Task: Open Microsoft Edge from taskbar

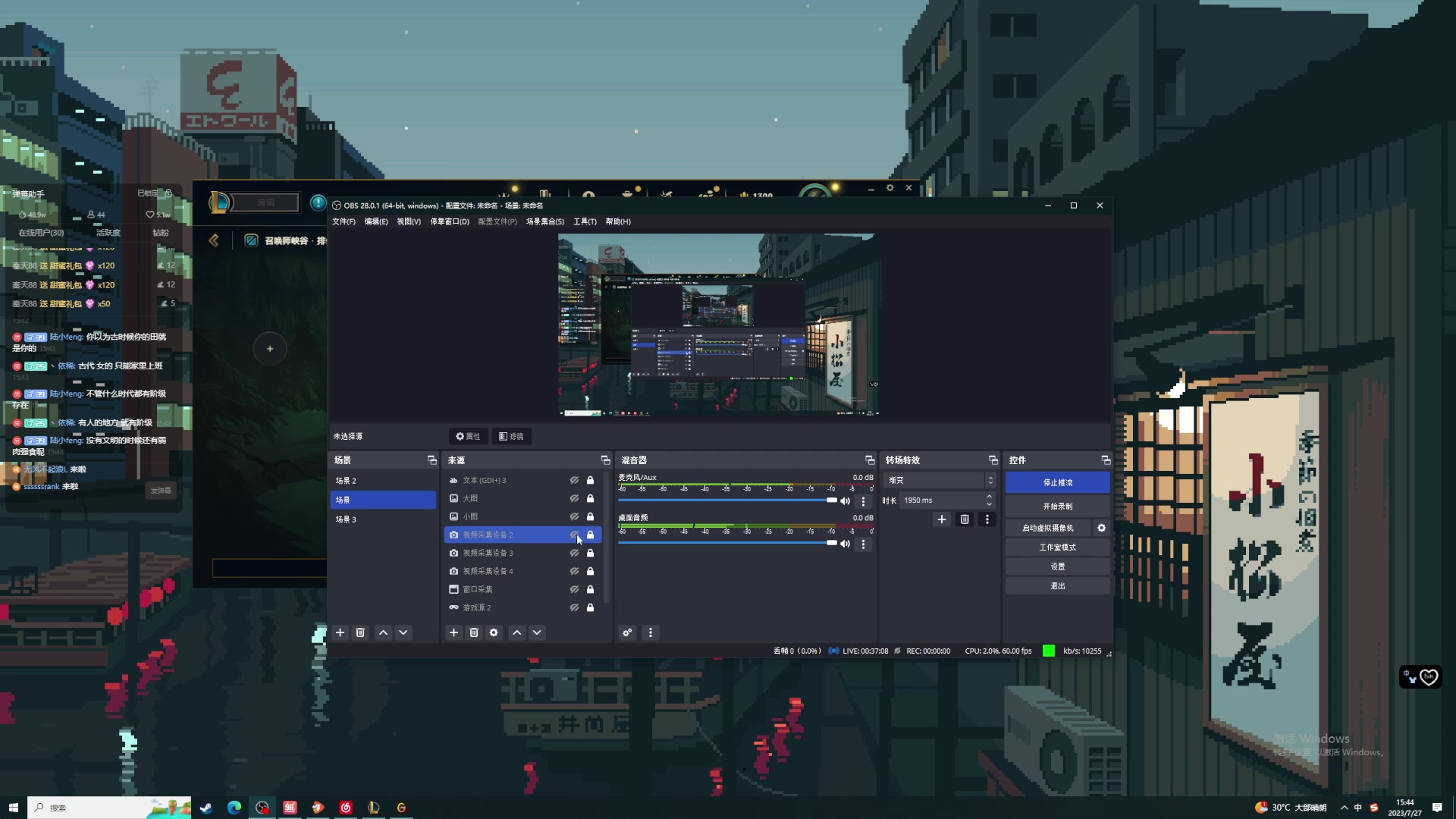Action: click(234, 808)
